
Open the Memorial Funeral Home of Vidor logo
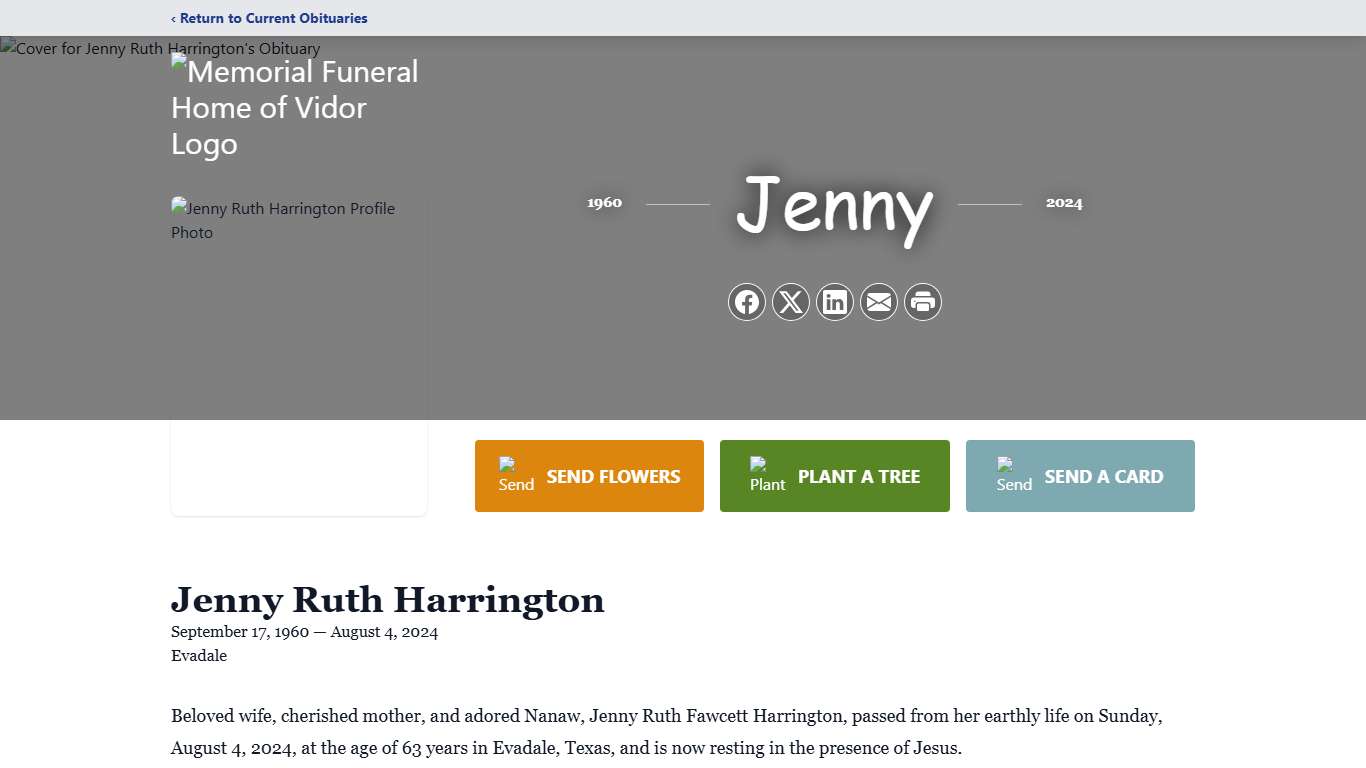click(295, 107)
